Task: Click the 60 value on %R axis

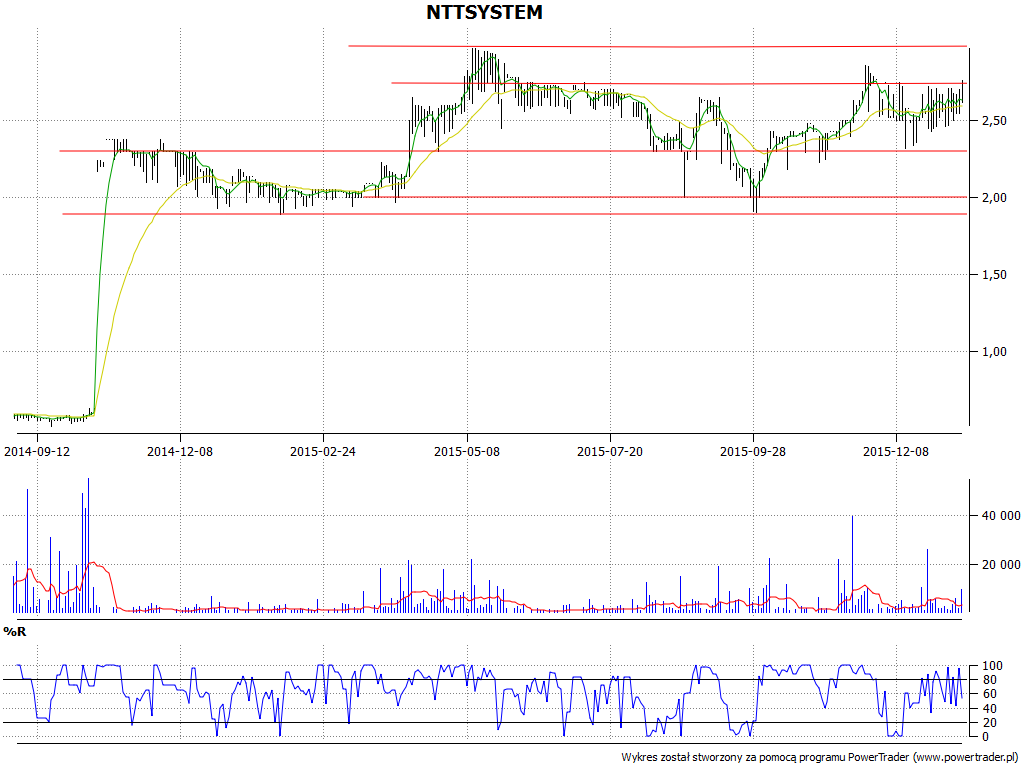Action: 989,694
